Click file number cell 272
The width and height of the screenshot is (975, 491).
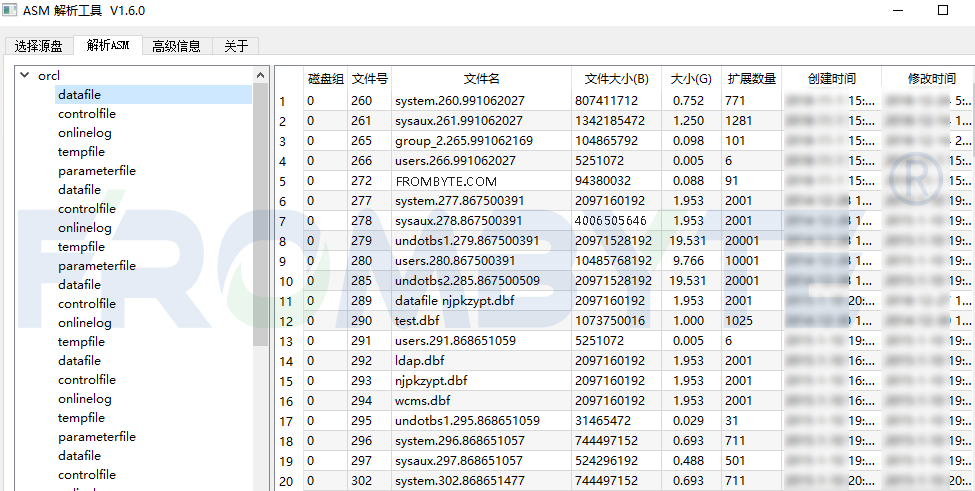(369, 181)
